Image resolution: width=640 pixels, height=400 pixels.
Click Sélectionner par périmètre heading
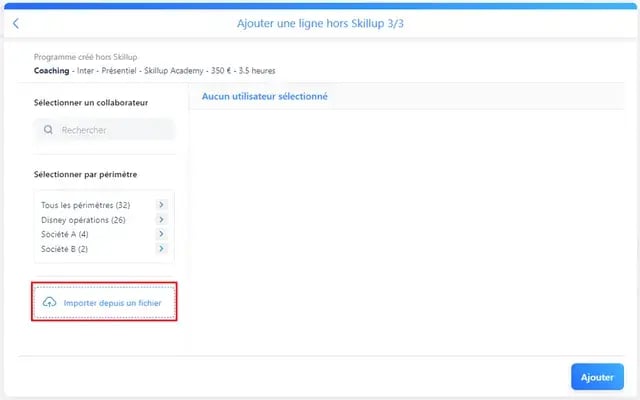tap(85, 174)
